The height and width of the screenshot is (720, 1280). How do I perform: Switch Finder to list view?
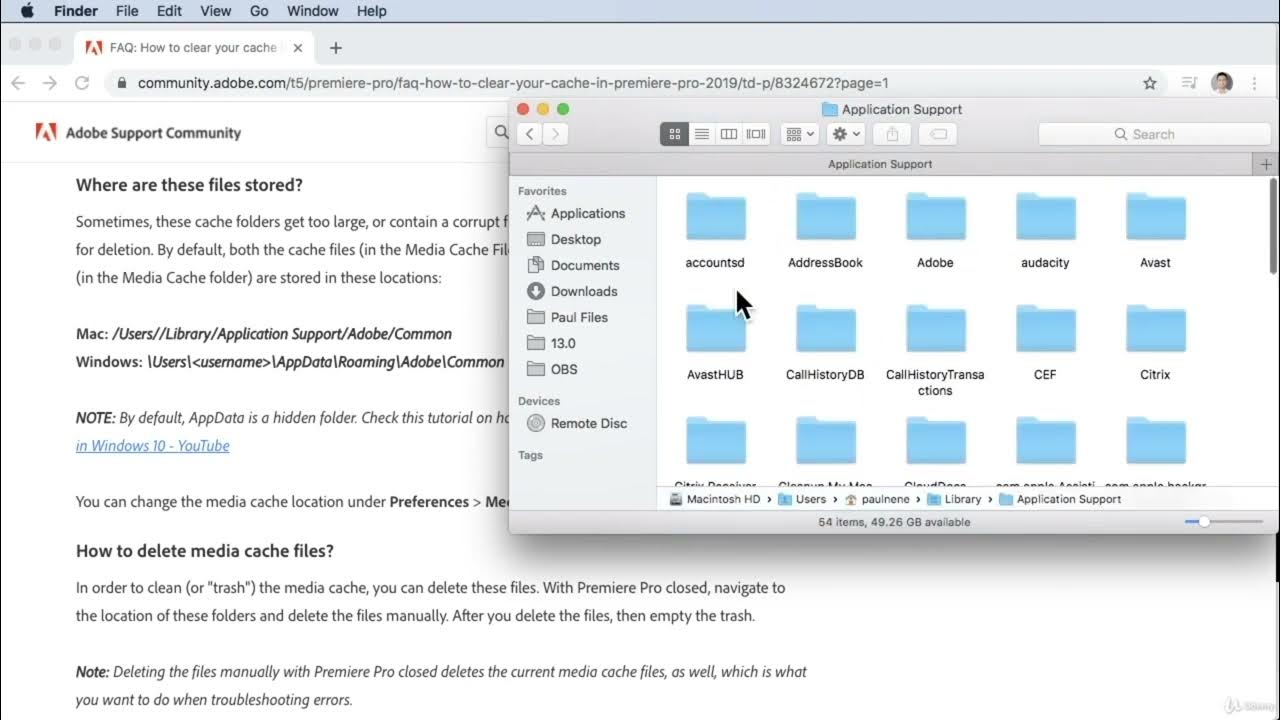pos(702,134)
